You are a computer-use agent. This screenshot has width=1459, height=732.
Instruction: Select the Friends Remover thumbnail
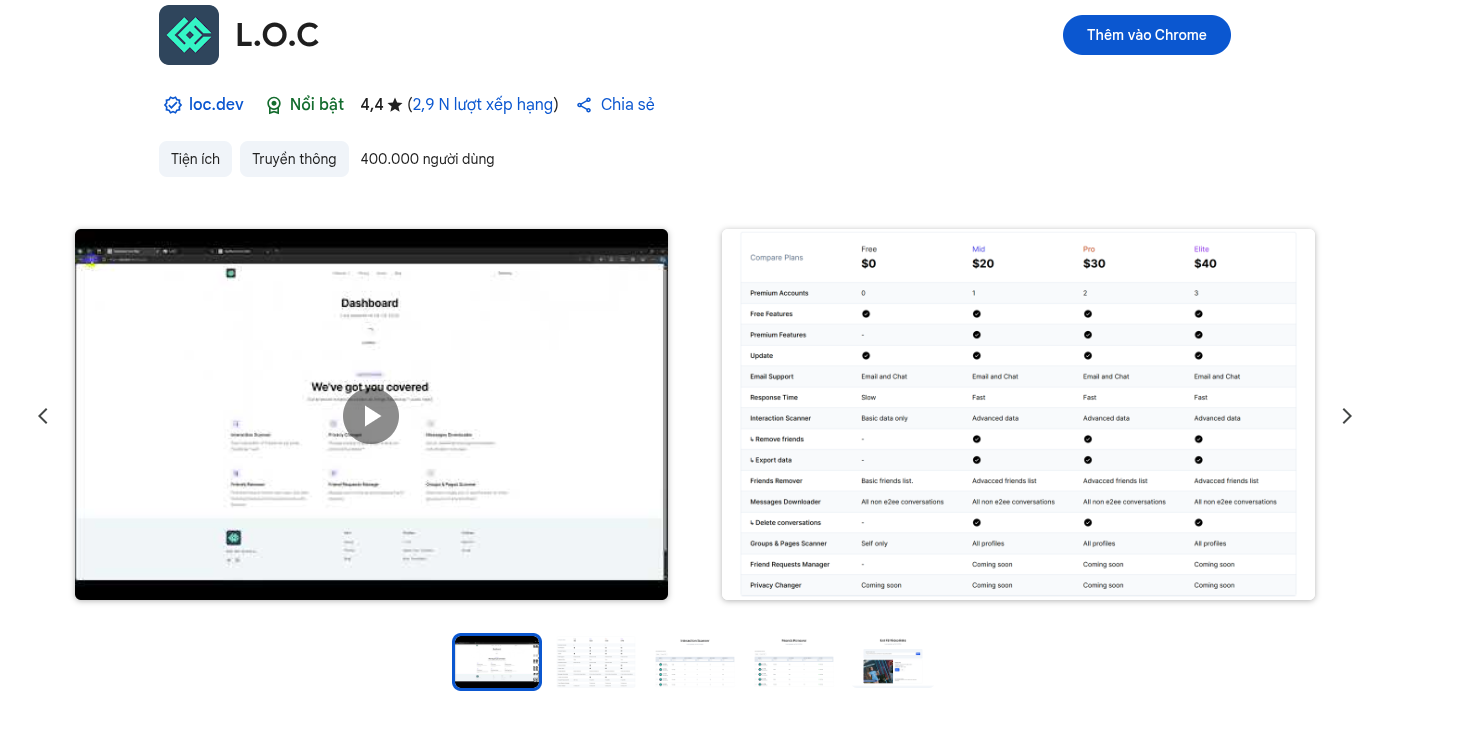794,662
